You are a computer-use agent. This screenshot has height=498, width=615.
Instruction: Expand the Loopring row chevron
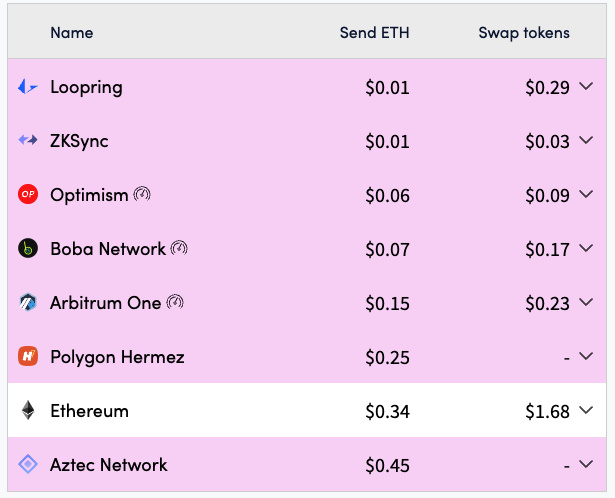coord(586,86)
